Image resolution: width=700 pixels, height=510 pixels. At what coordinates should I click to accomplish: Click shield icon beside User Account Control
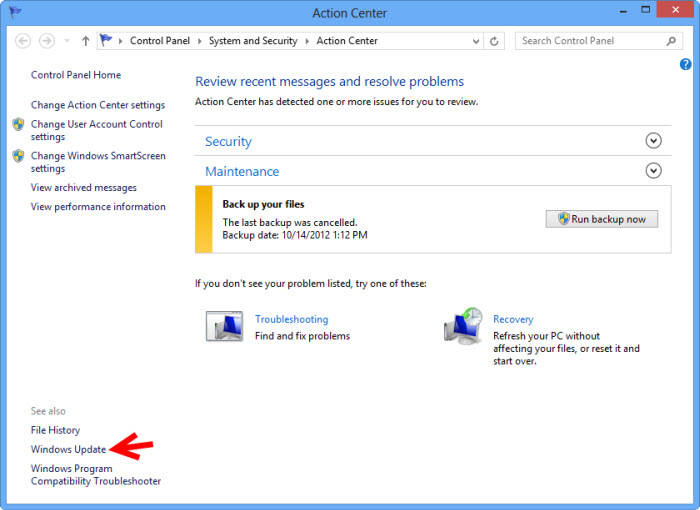pos(18,124)
